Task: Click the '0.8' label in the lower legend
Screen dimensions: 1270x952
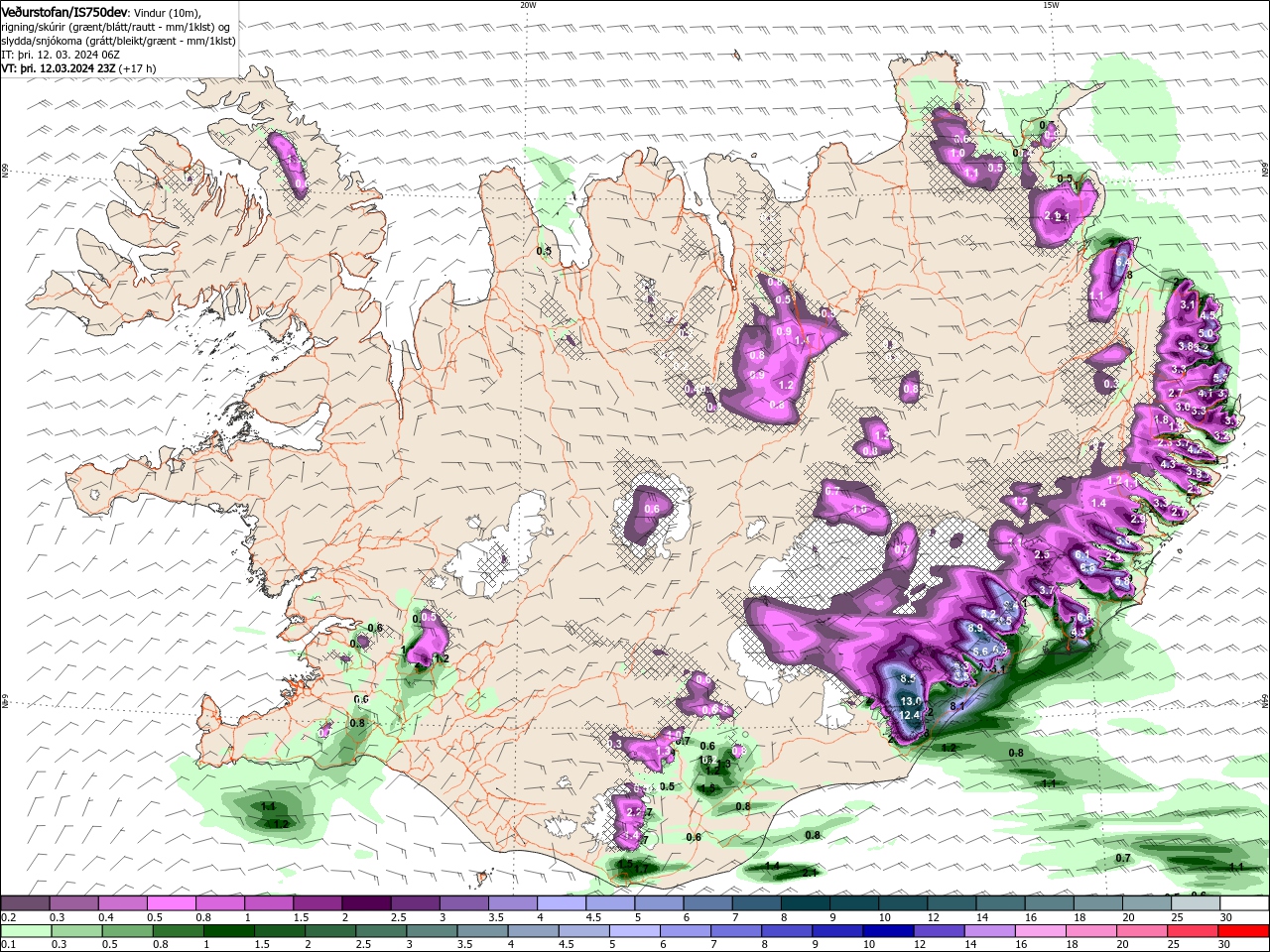Action: (160, 944)
